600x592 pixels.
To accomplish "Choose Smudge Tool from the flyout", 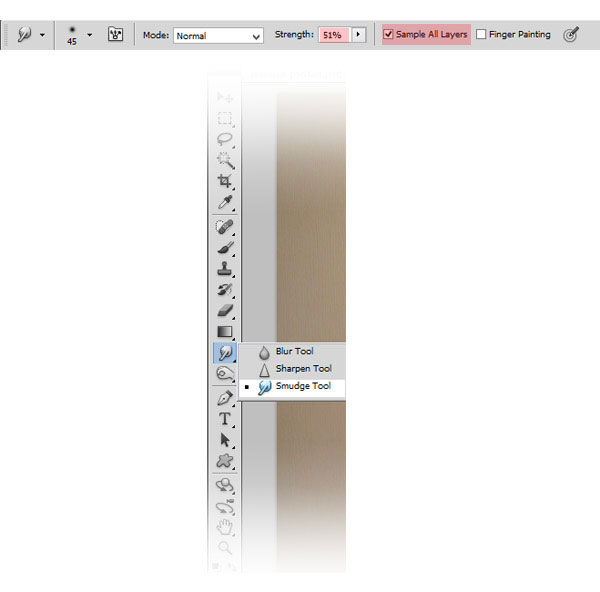I will click(x=292, y=387).
